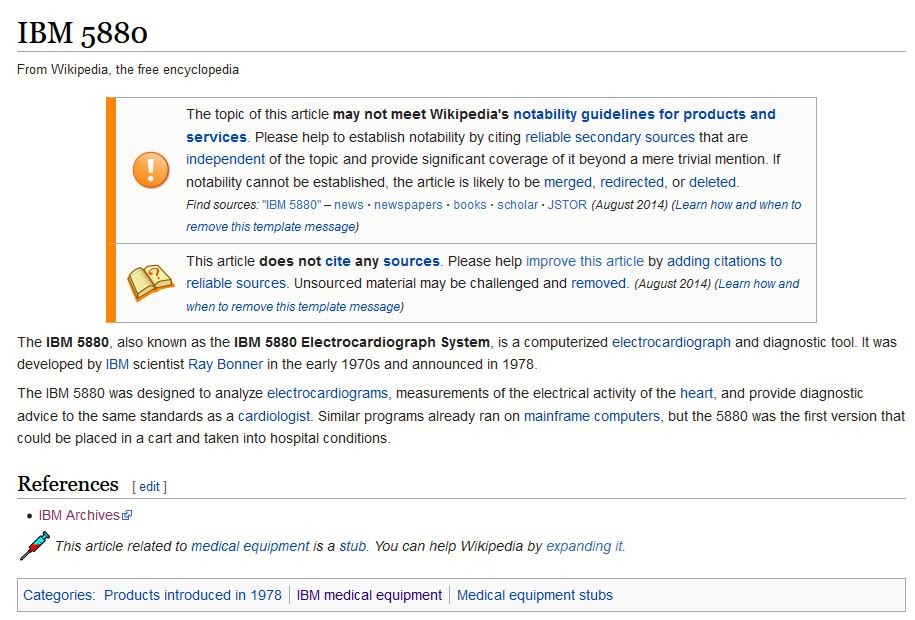Click the orange exclamation notability warning icon

151,170
